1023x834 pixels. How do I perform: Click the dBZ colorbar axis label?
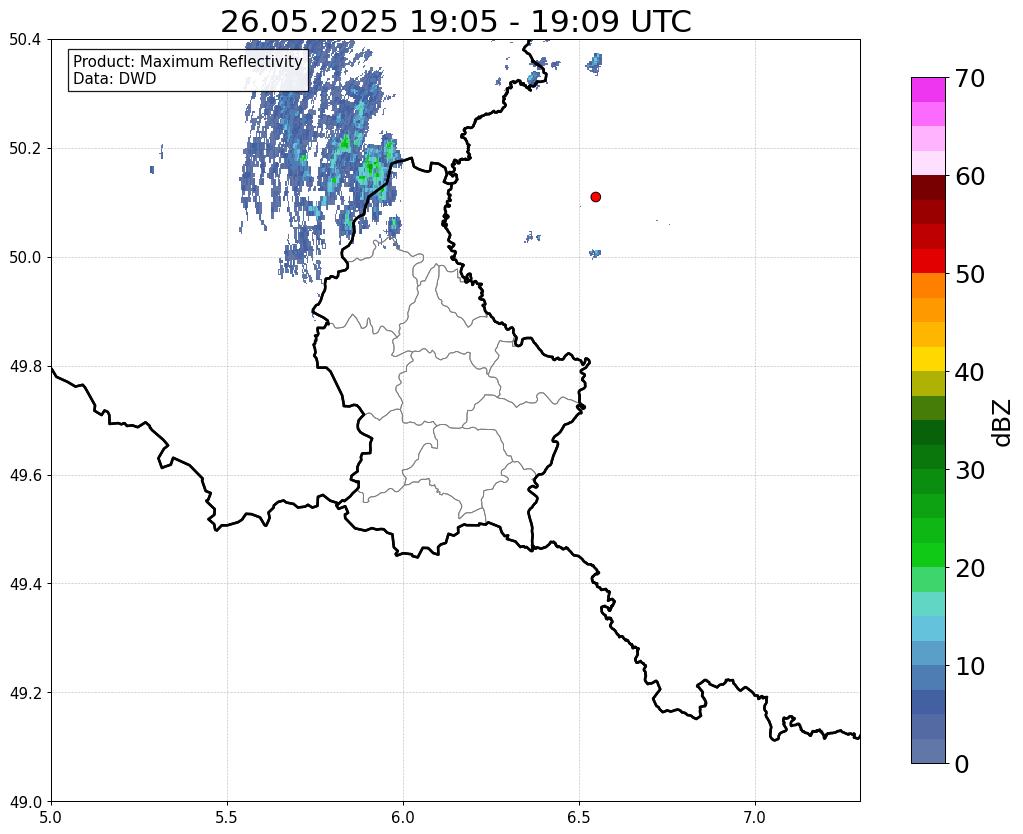pyautogui.click(x=1003, y=423)
